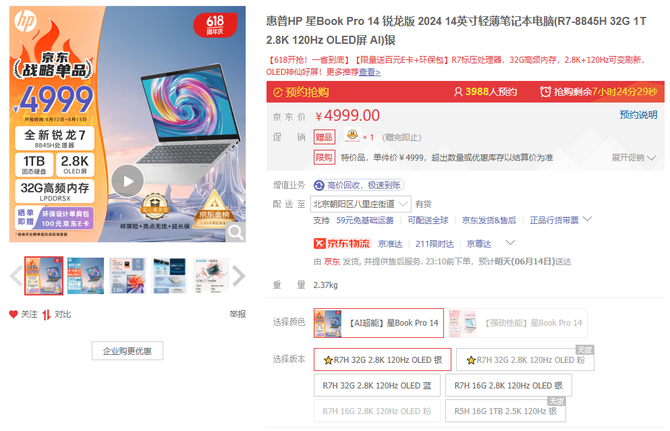Click the gift item icon beside 赠品

[x=352, y=135]
